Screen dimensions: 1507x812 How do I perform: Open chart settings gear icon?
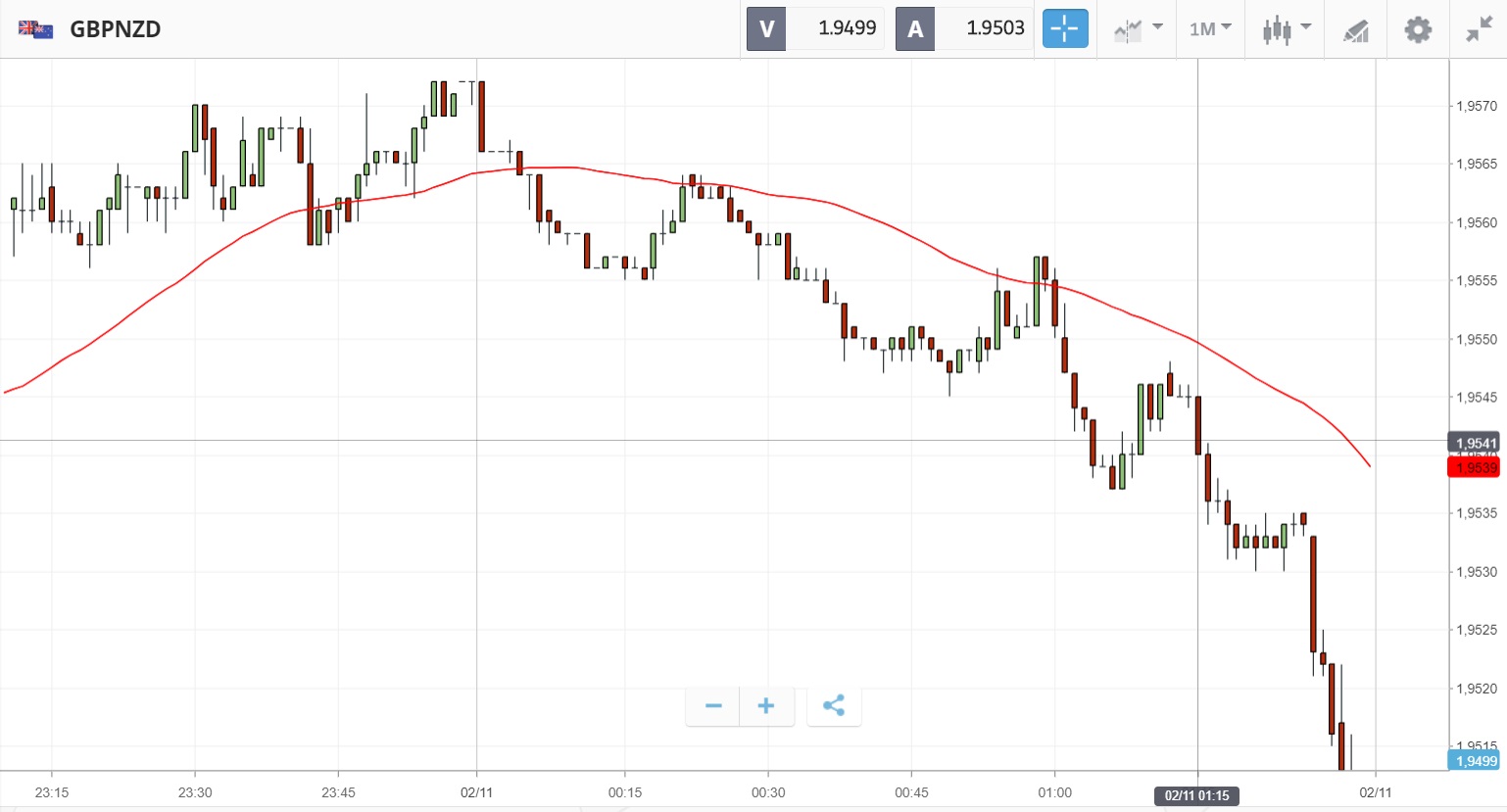[1417, 29]
